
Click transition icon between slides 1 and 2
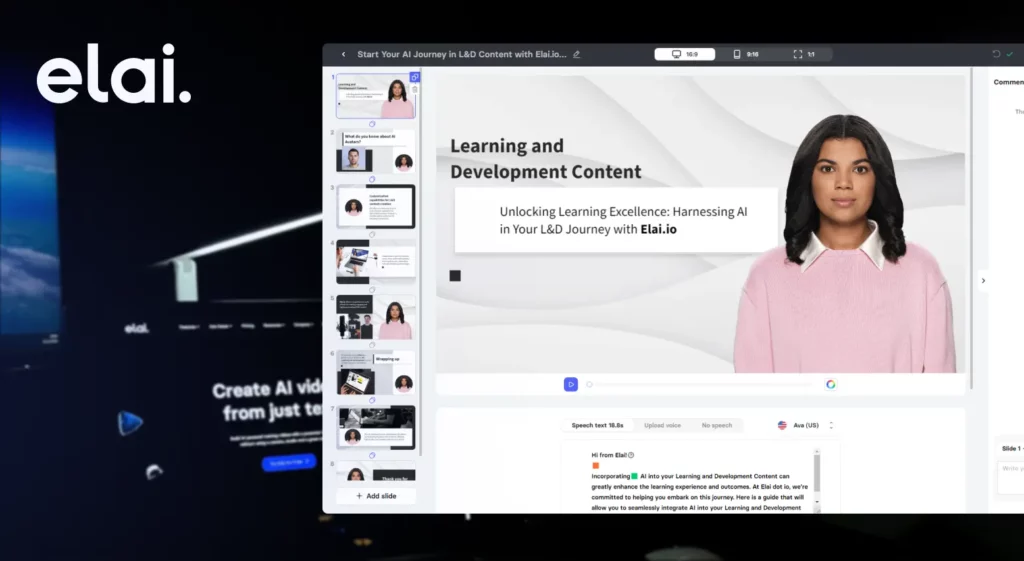(x=372, y=124)
